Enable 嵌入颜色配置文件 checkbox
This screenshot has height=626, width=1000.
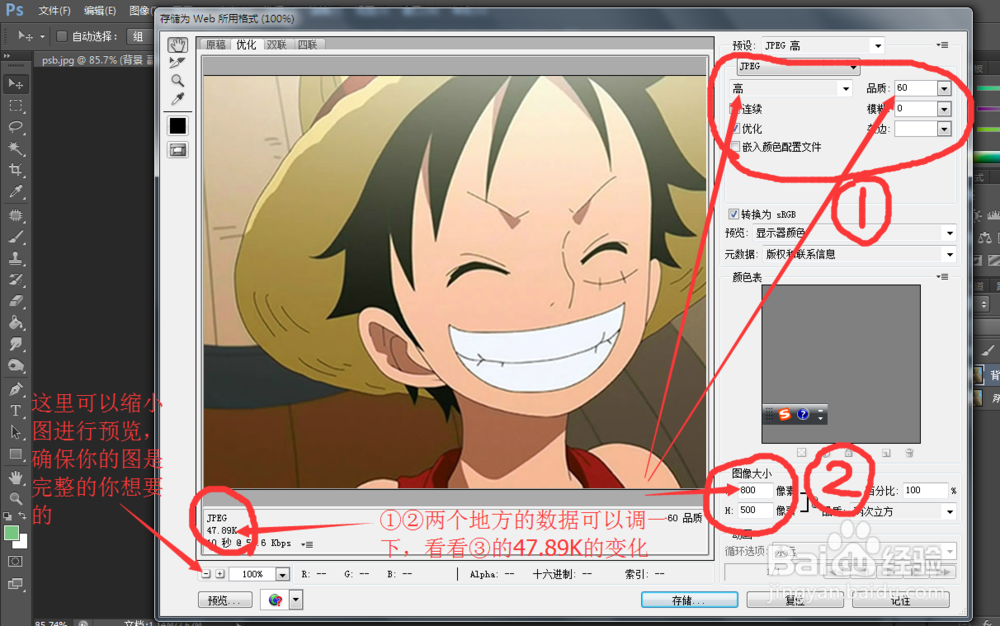click(735, 147)
